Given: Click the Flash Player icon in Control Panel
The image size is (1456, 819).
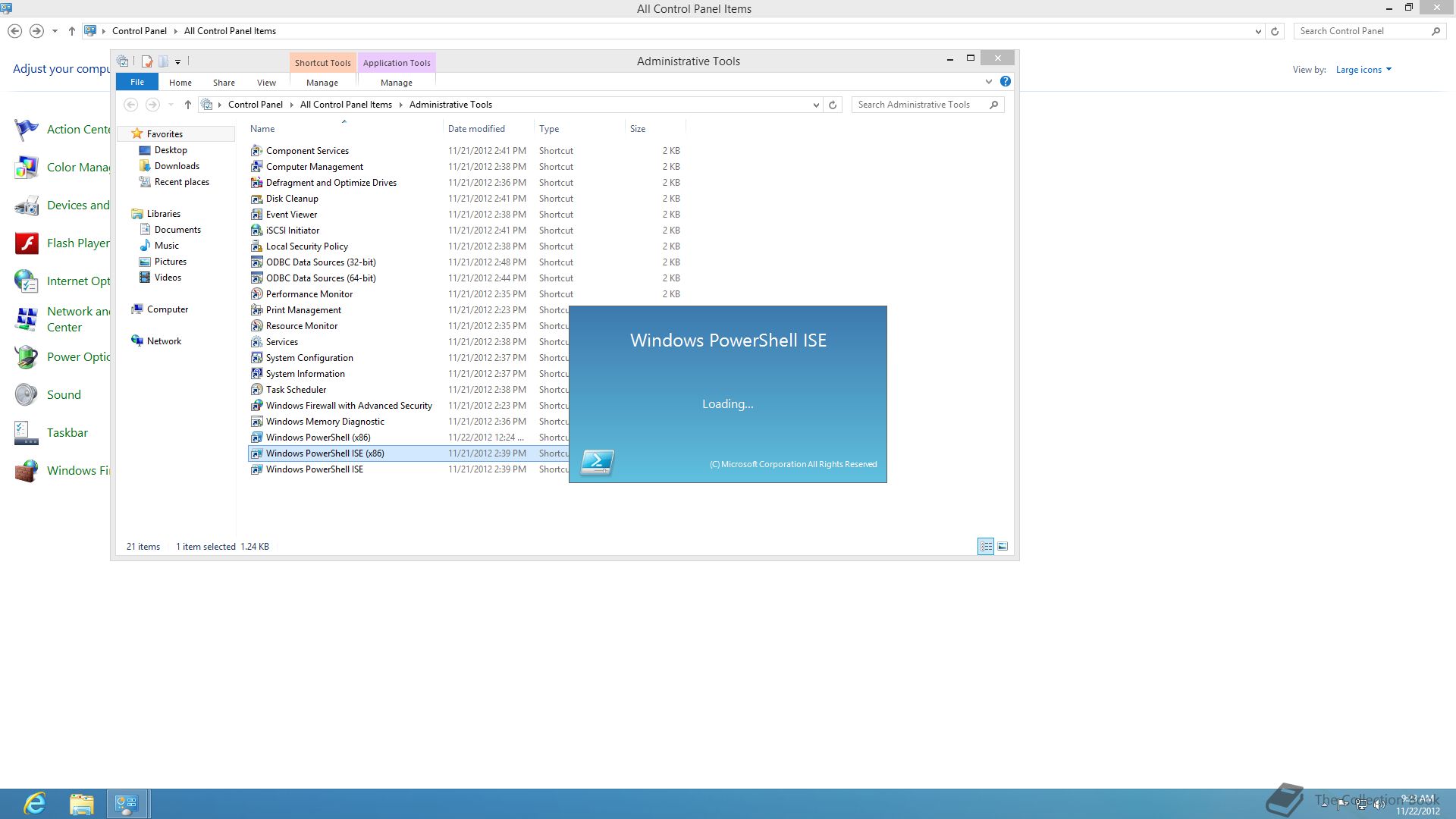Looking at the screenshot, I should pos(27,243).
